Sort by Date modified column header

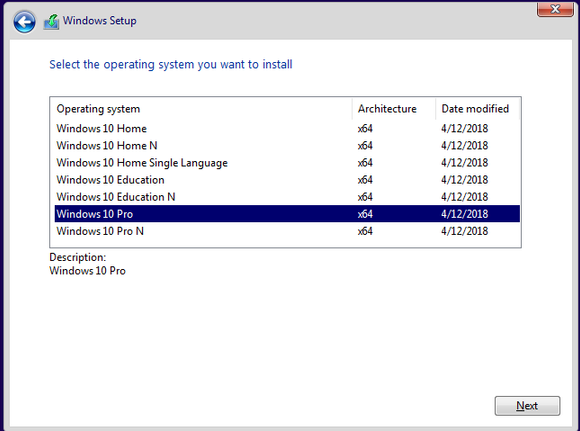478,109
